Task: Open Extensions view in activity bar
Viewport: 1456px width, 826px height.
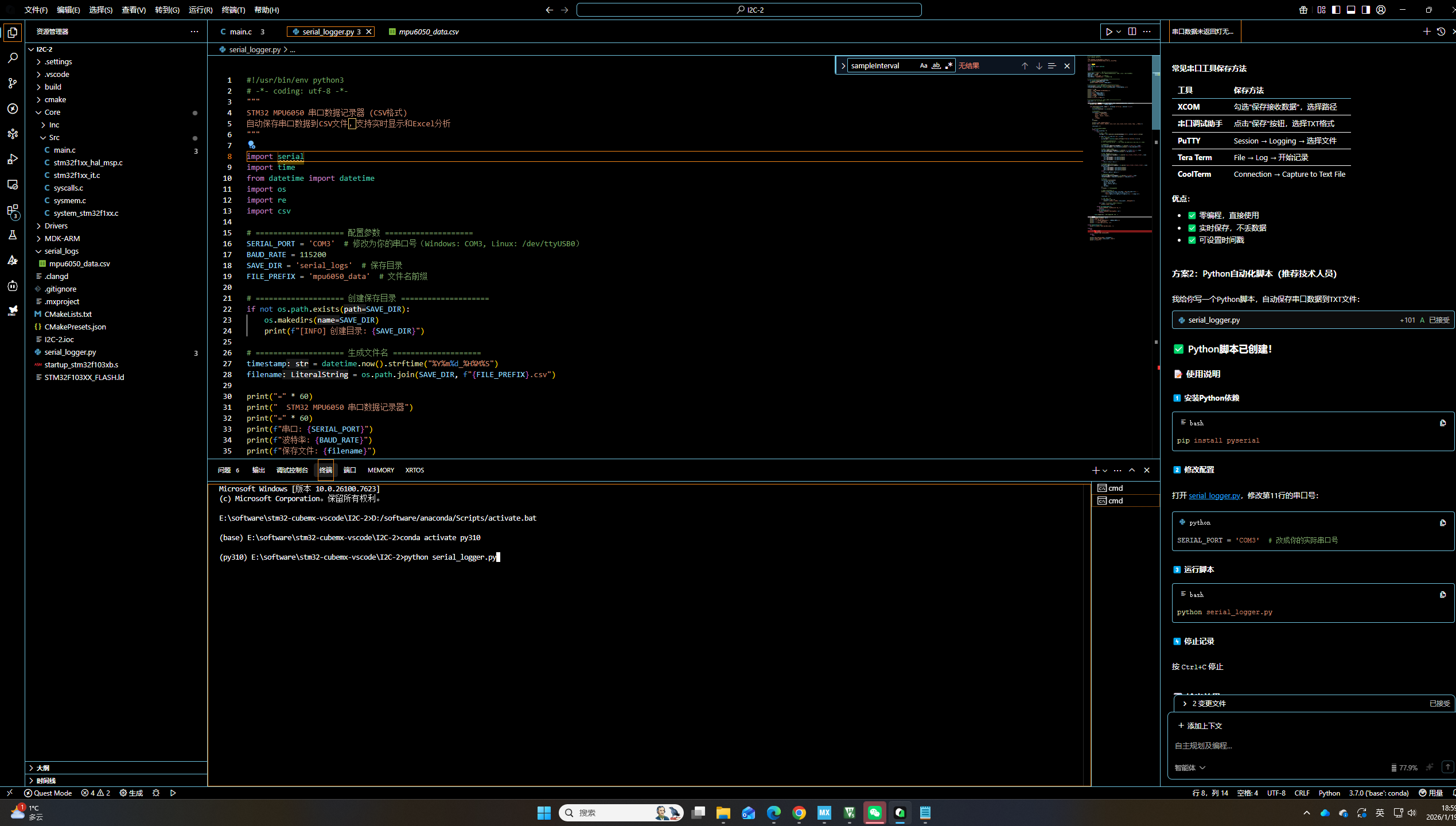Action: [13, 210]
